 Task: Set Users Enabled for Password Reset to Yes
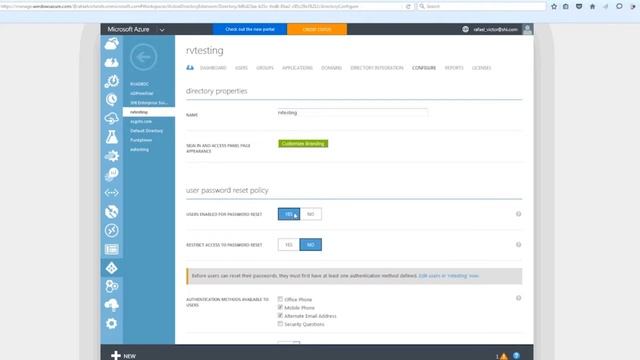[x=289, y=214]
